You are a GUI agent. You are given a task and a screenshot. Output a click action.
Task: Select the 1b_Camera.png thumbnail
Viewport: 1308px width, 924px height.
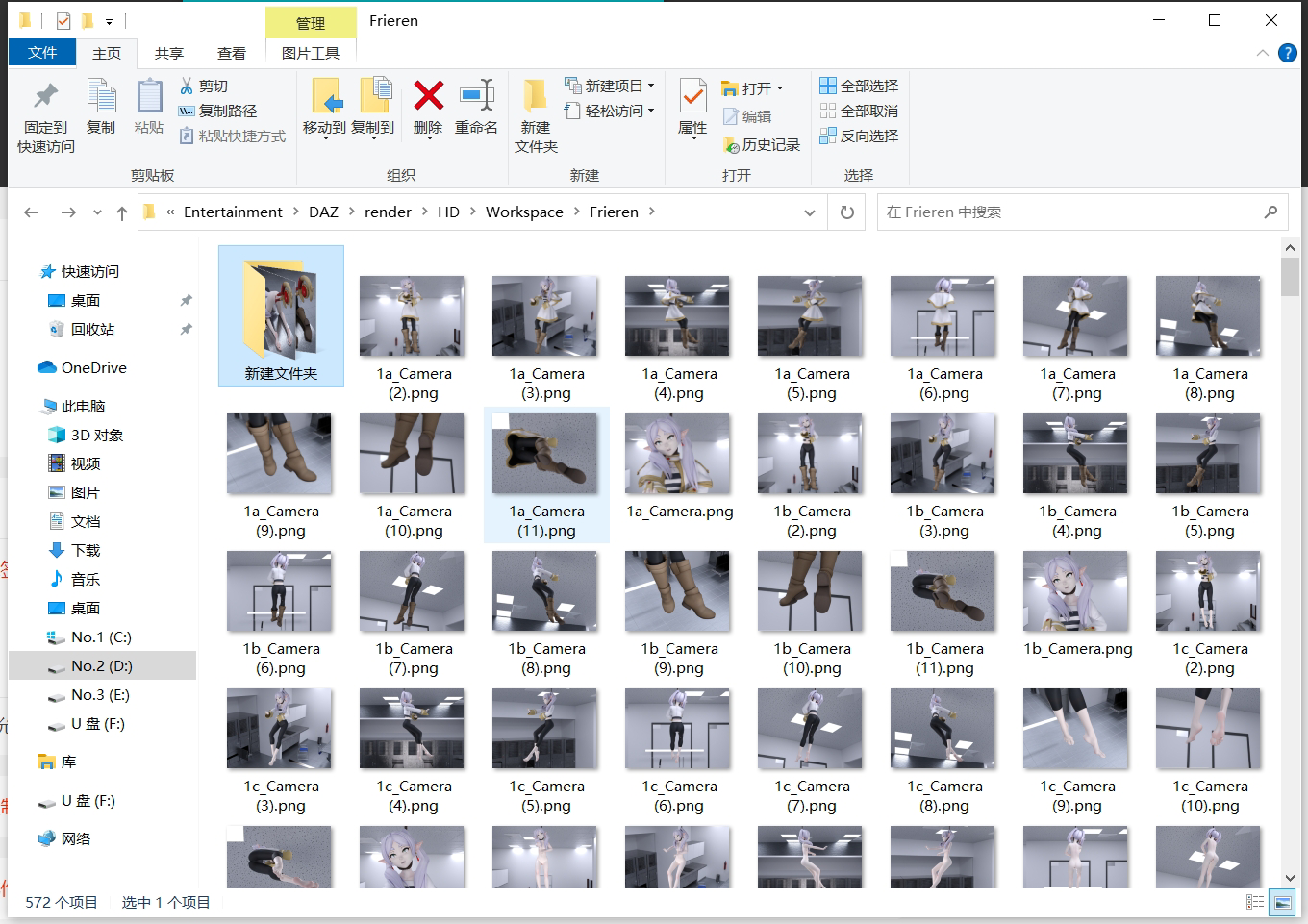tap(1077, 606)
